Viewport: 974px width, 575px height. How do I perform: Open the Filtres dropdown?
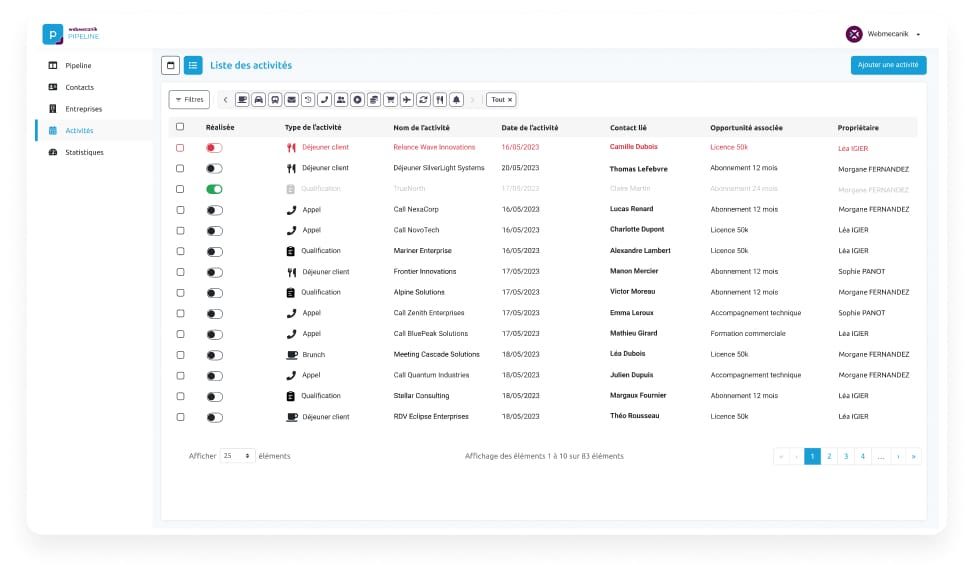189,100
